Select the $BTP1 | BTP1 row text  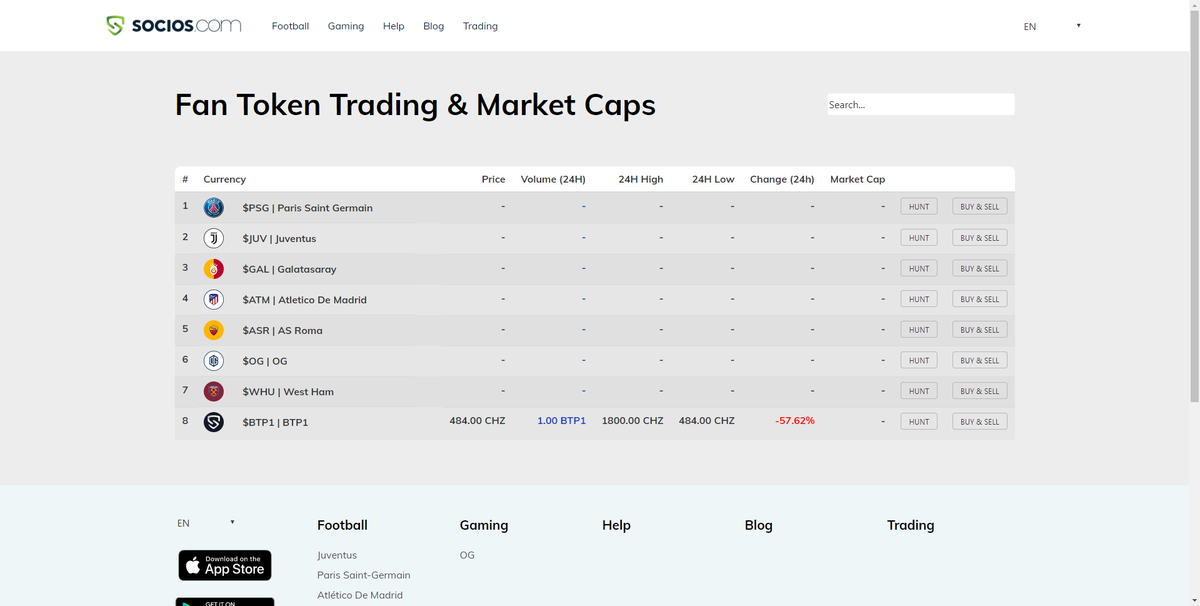275,423
